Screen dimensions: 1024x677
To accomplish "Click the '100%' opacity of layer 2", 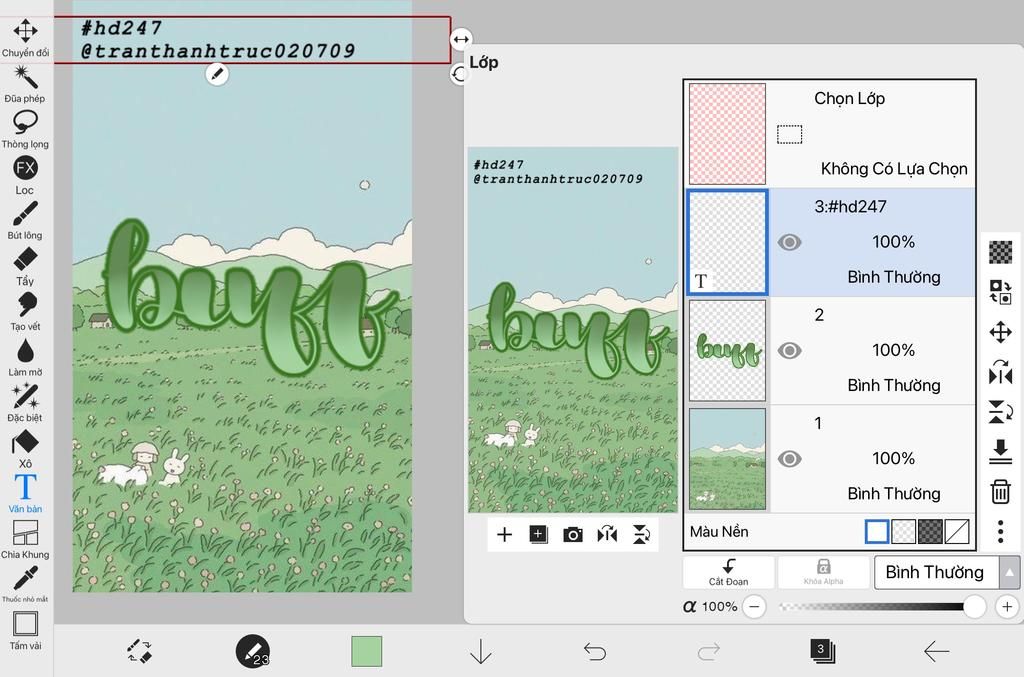I will (893, 350).
